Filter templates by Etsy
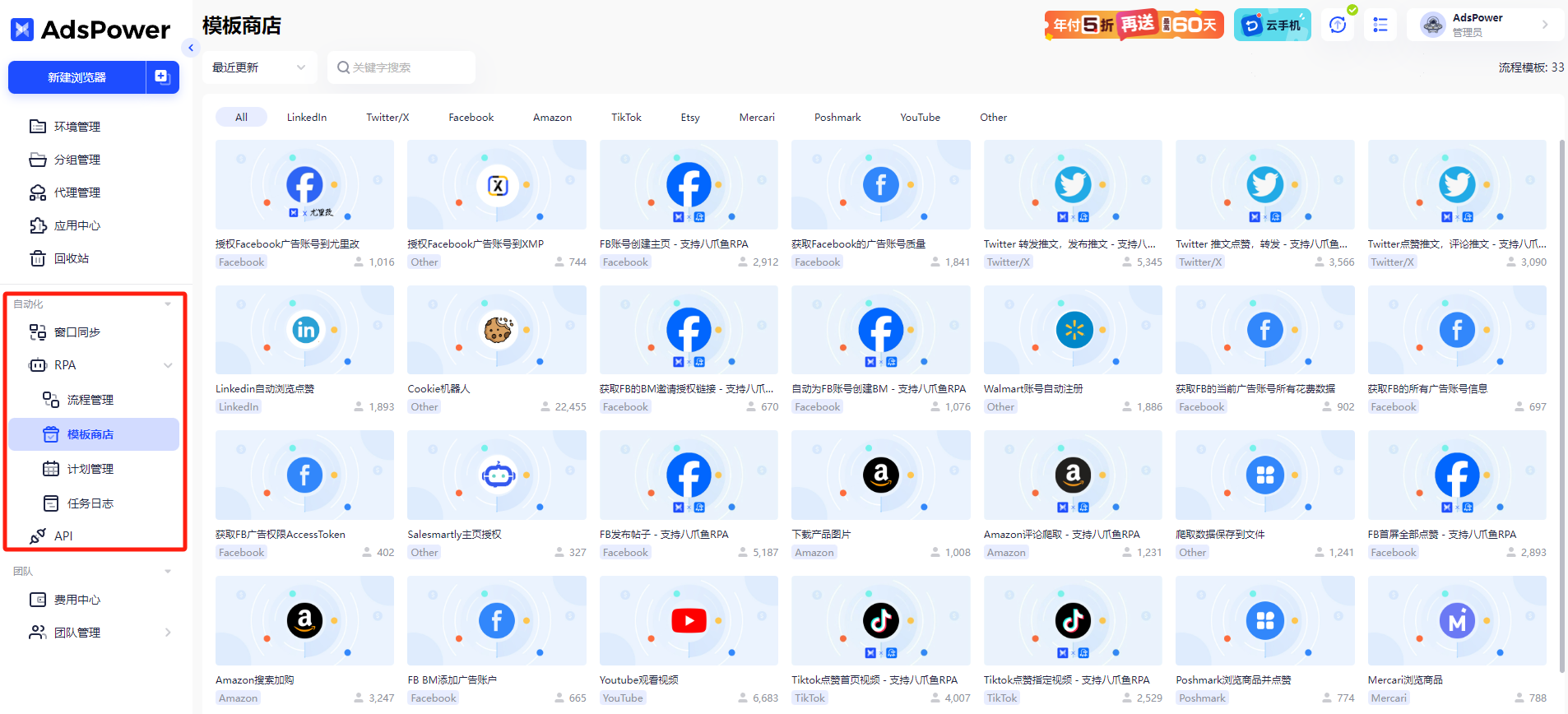Image resolution: width=1568 pixels, height=714 pixels. tap(690, 117)
